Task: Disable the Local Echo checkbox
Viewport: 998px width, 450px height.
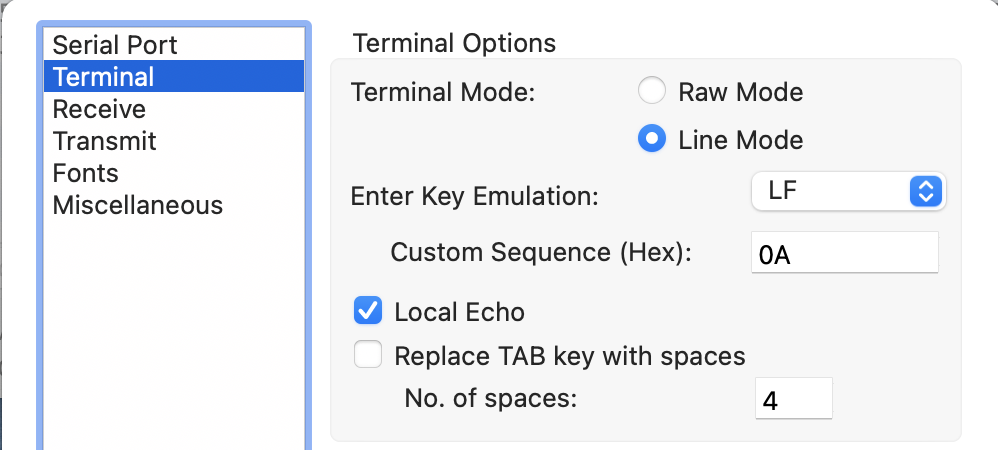Action: point(368,312)
